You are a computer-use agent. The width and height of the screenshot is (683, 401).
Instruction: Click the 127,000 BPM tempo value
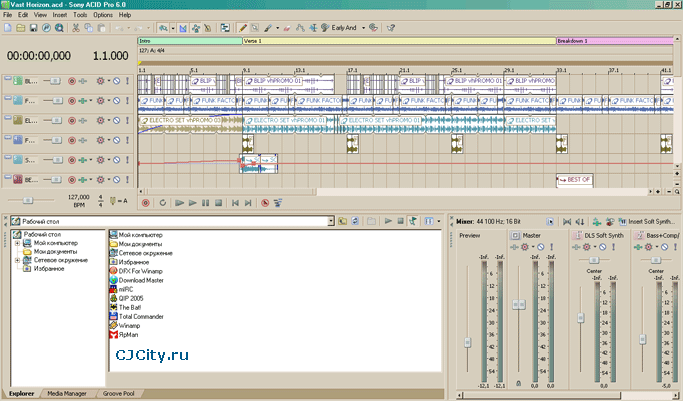tap(79, 197)
